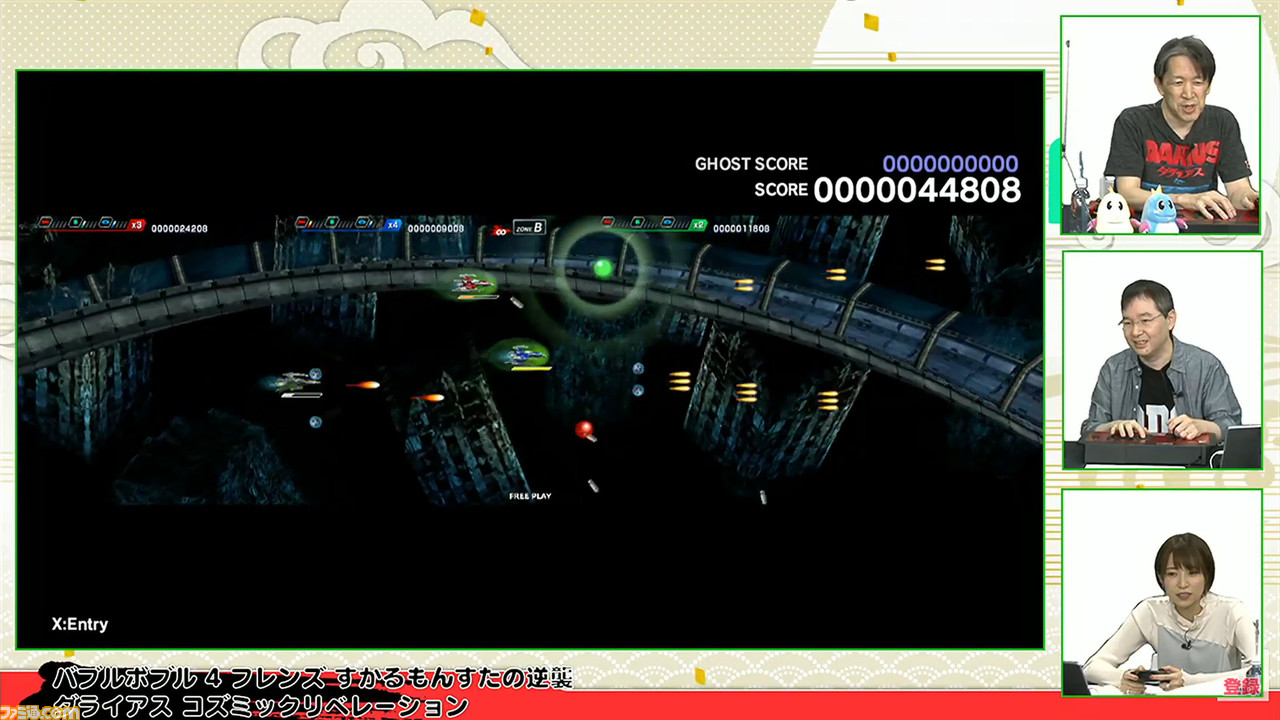
Task: Click the red missile gauge icon beside the x4 badge
Action: coord(302,222)
